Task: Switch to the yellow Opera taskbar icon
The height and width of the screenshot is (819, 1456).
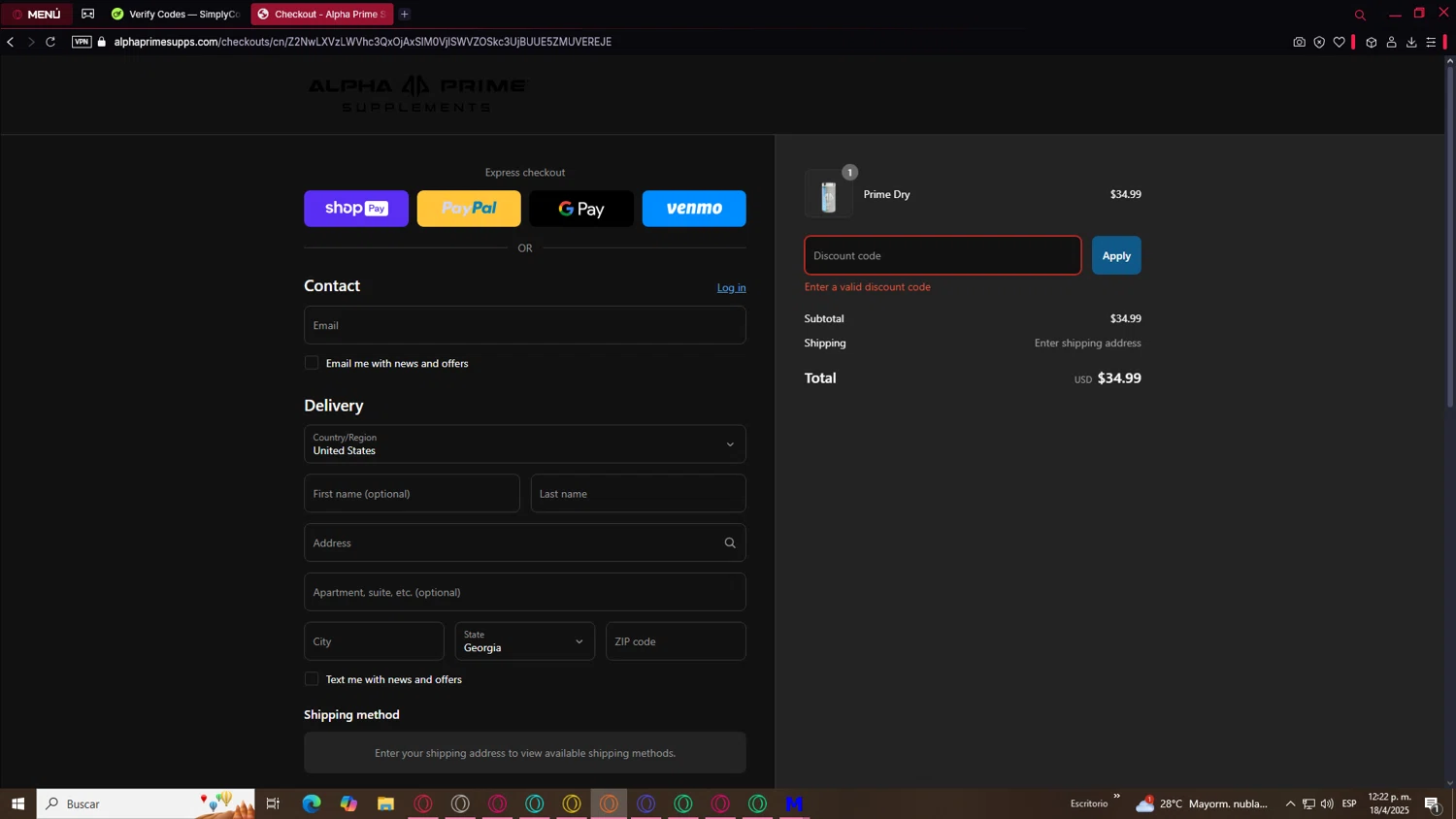Action: (572, 803)
